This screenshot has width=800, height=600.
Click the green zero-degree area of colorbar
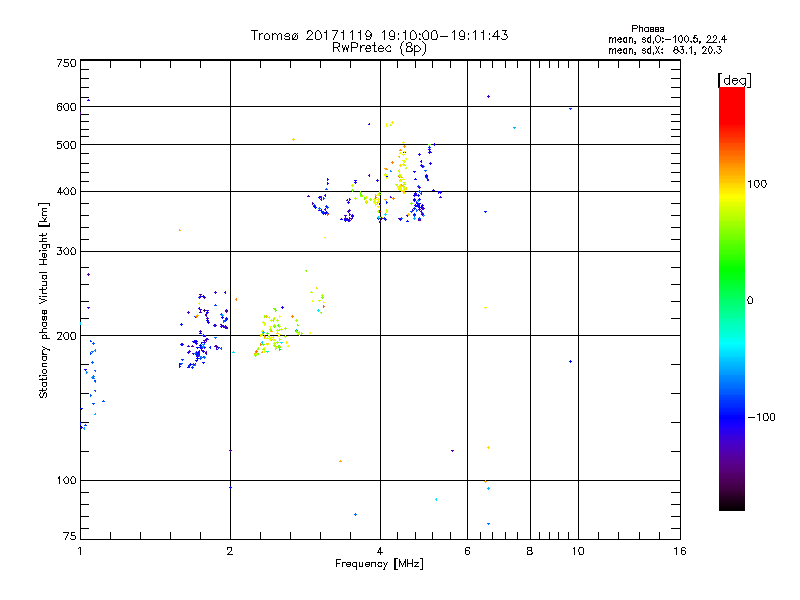click(x=732, y=300)
